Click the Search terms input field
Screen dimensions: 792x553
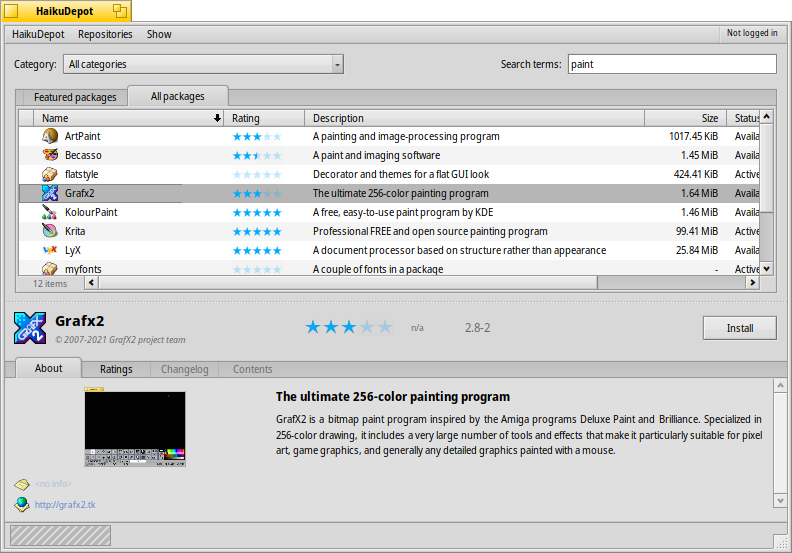pyautogui.click(x=672, y=64)
